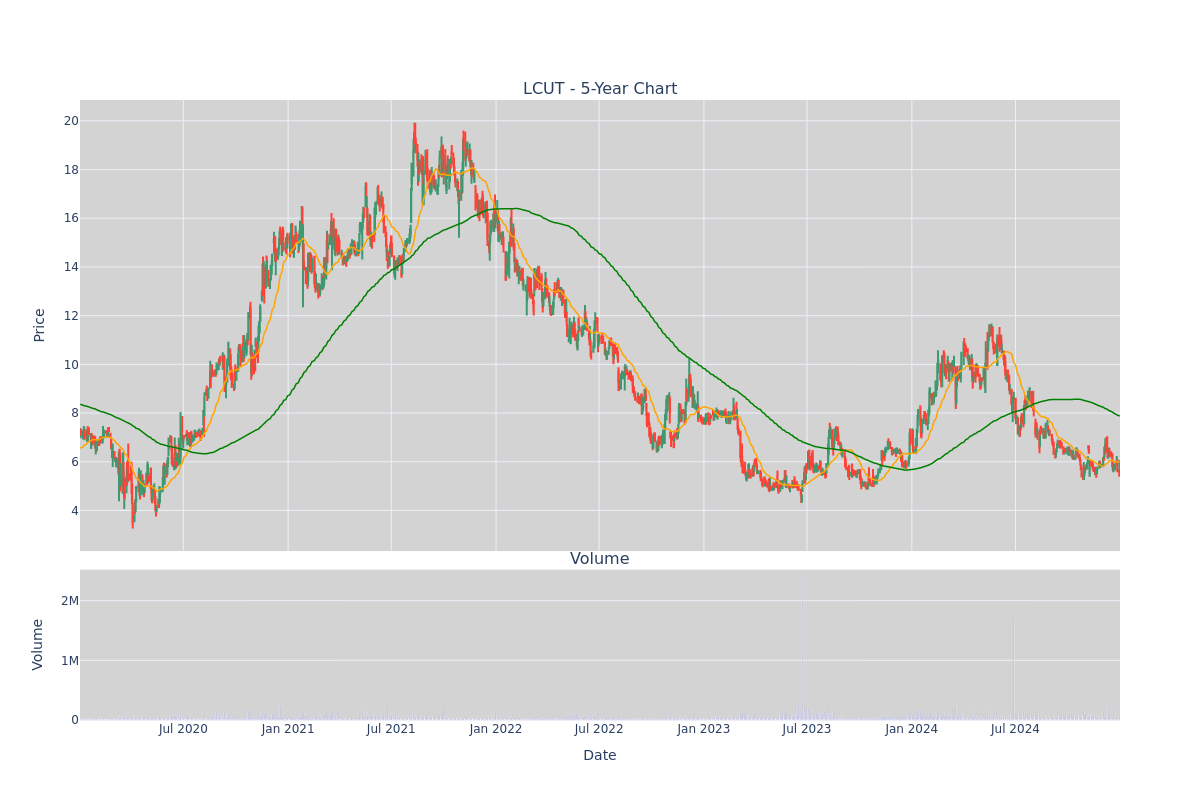
Task: Click the 'Jan 2024' date tick
Action: click(x=912, y=729)
